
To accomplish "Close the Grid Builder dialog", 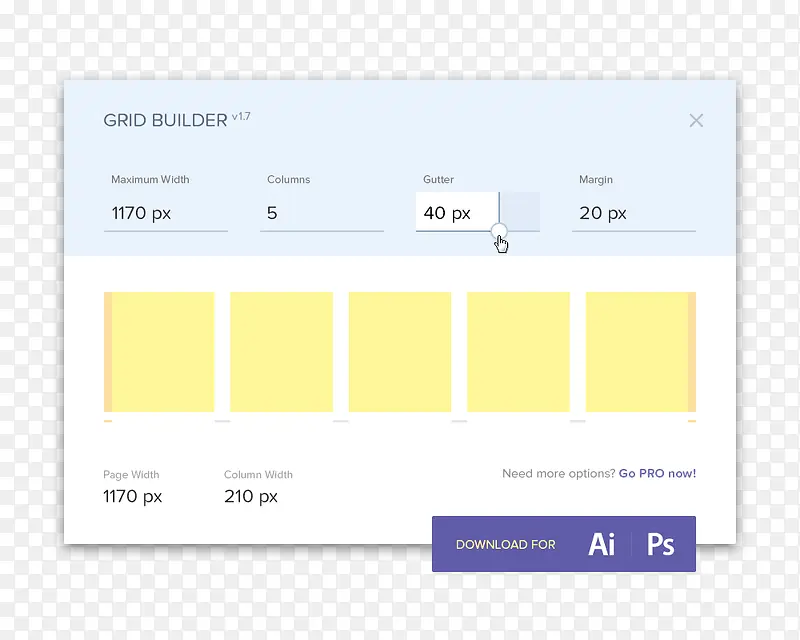I will pyautogui.click(x=696, y=120).
